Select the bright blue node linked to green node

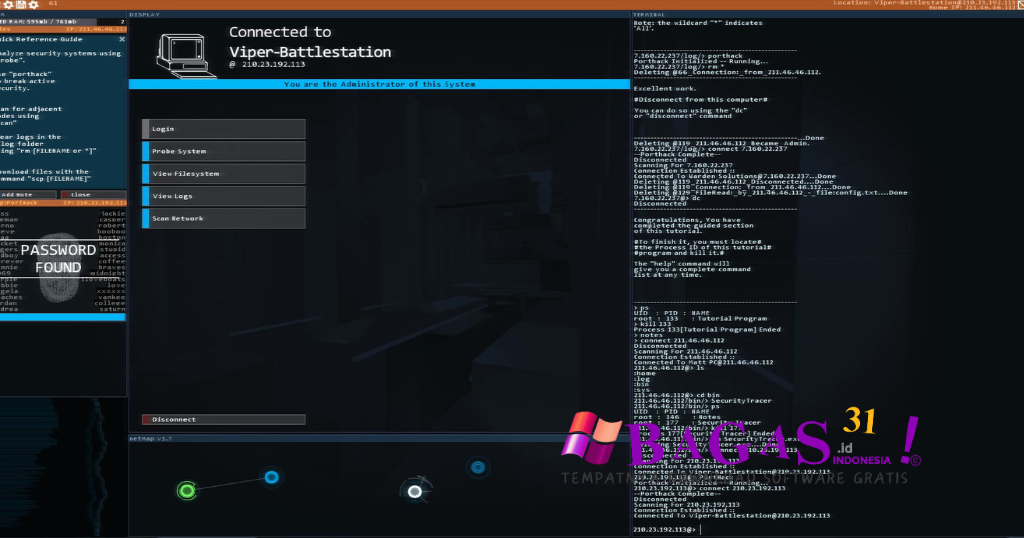272,477
